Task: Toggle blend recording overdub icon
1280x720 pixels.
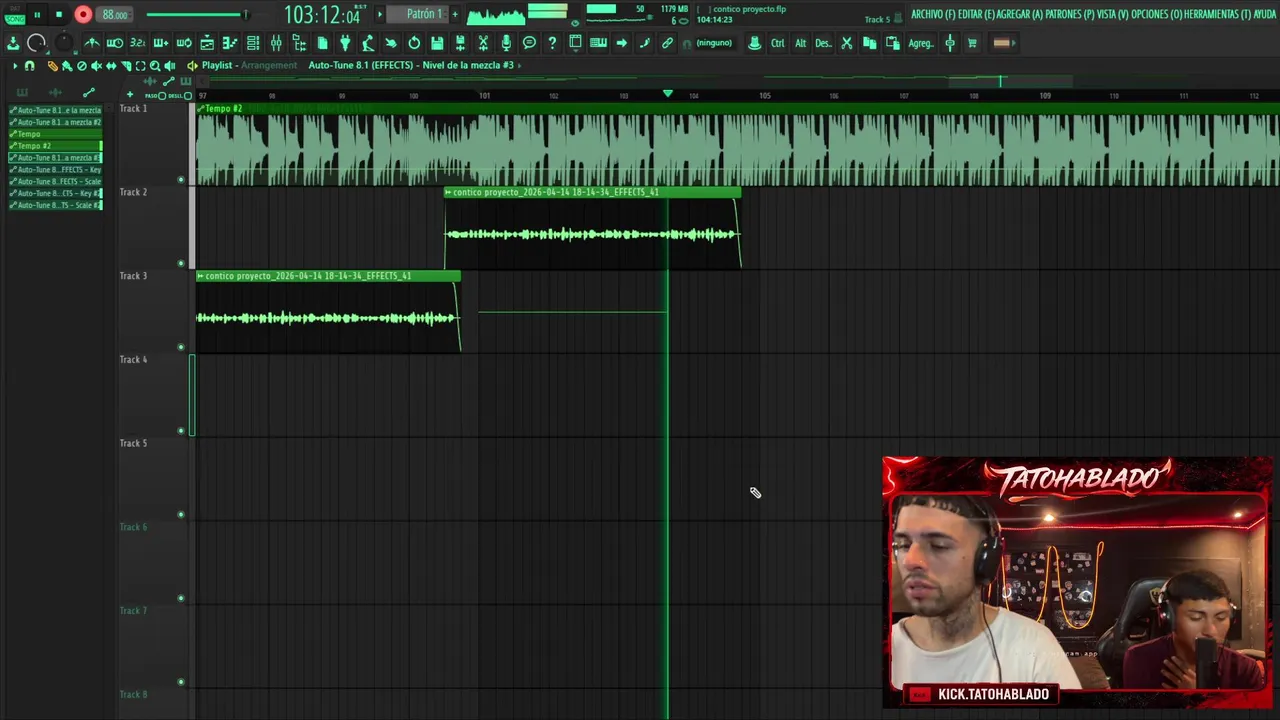Action: pyautogui.click(x=160, y=43)
